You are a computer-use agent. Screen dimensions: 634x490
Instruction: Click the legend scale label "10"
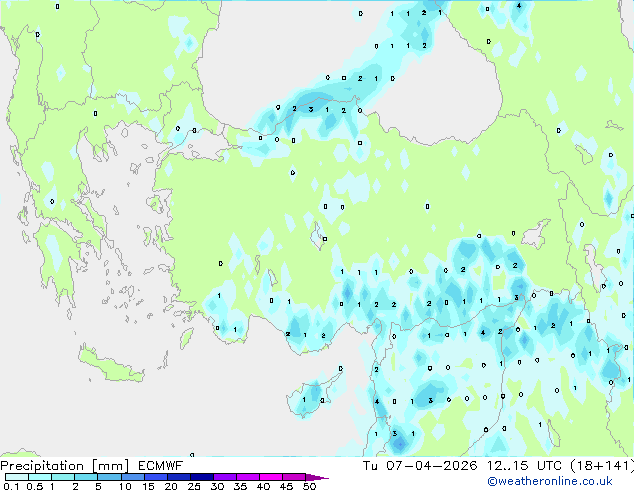(x=125, y=486)
